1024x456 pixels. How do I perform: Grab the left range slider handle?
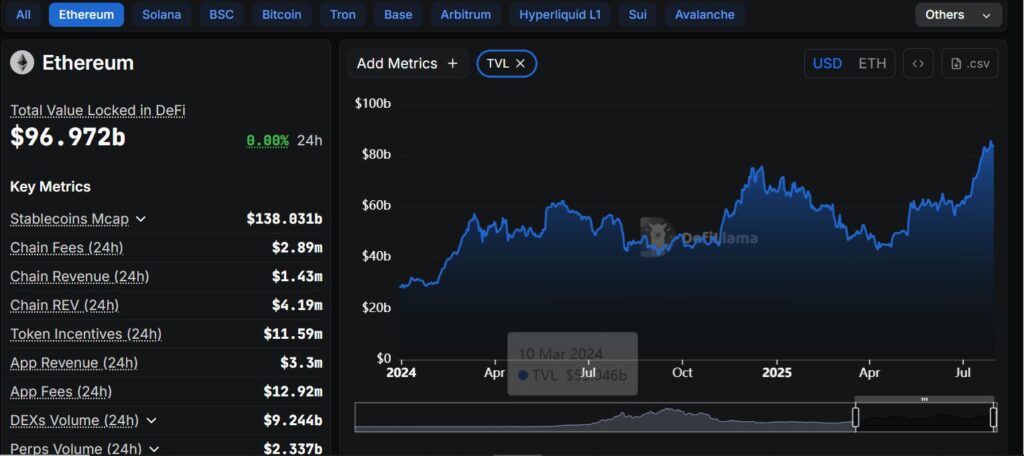pyautogui.click(x=856, y=417)
